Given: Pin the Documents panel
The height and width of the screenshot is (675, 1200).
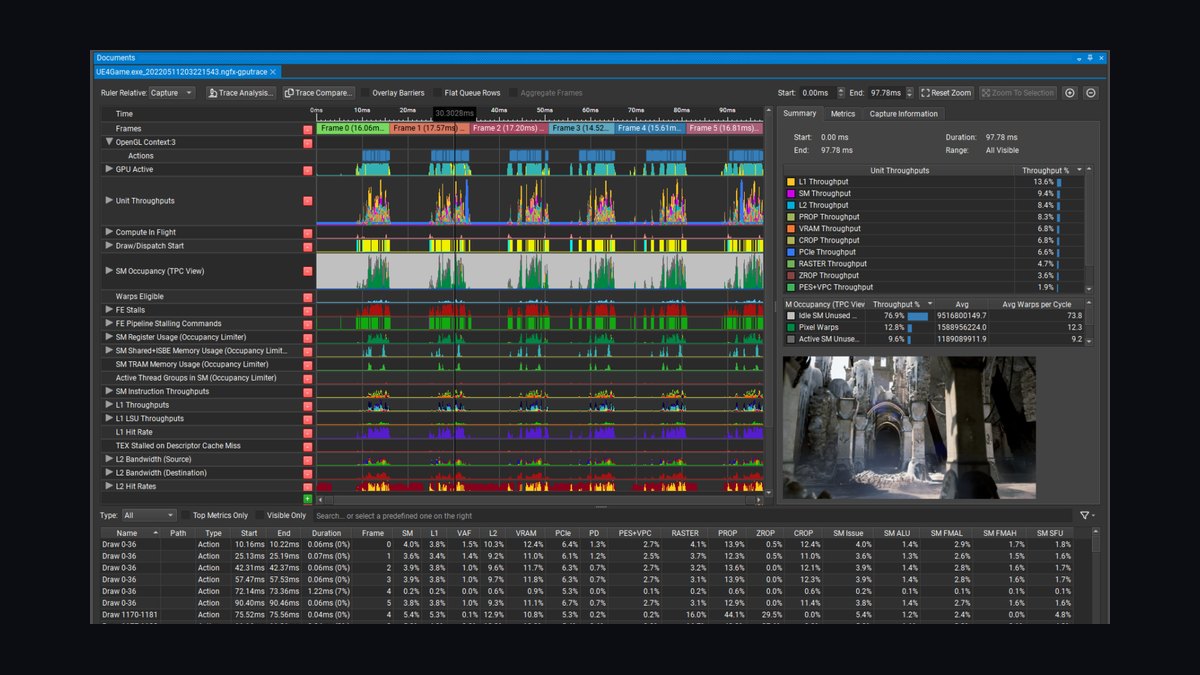Looking at the screenshot, I should pyautogui.click(x=1089, y=58).
